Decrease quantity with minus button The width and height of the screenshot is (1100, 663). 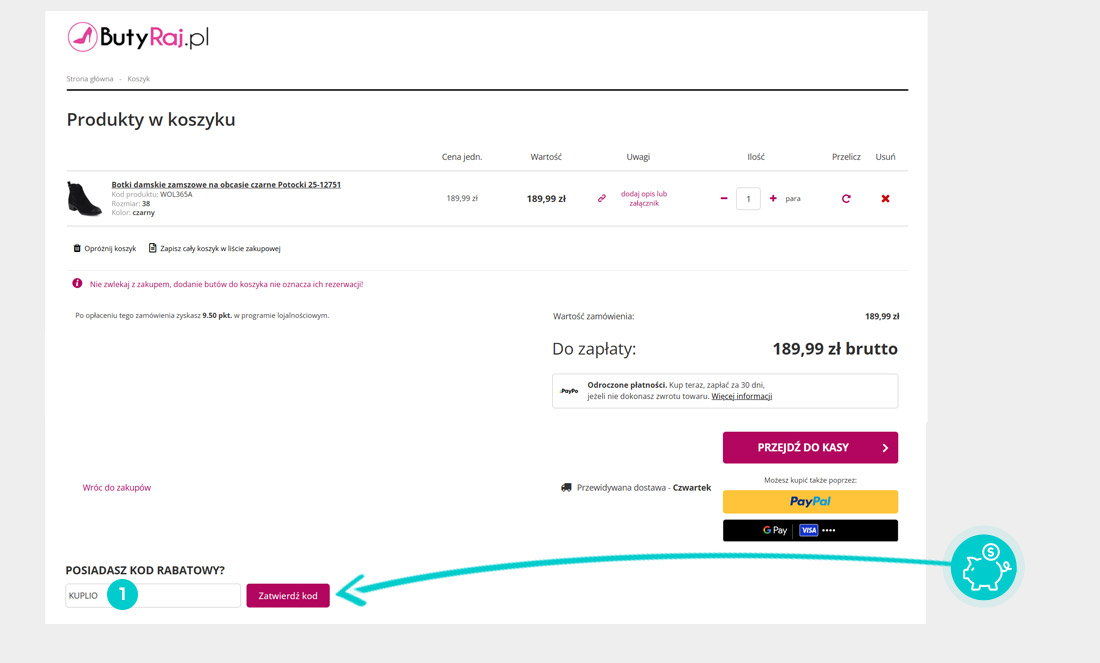pyautogui.click(x=724, y=199)
